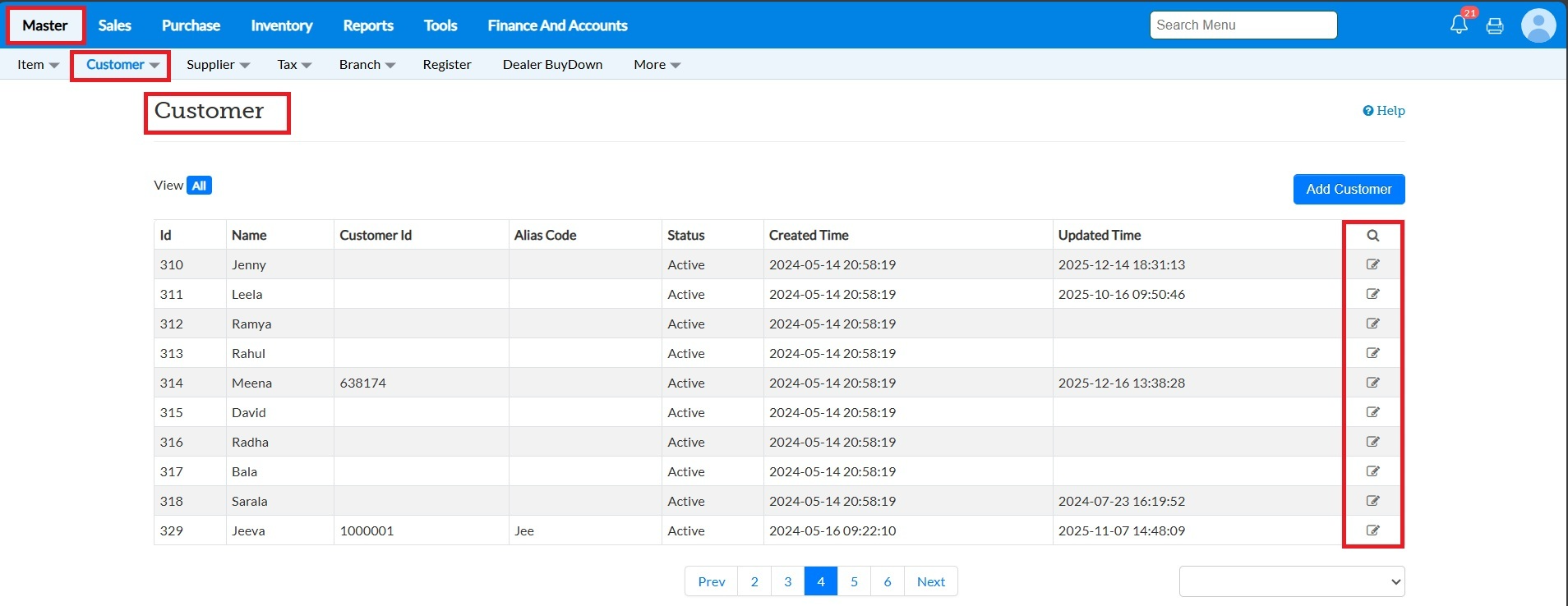Click the edit icon for Sarala

1372,501
